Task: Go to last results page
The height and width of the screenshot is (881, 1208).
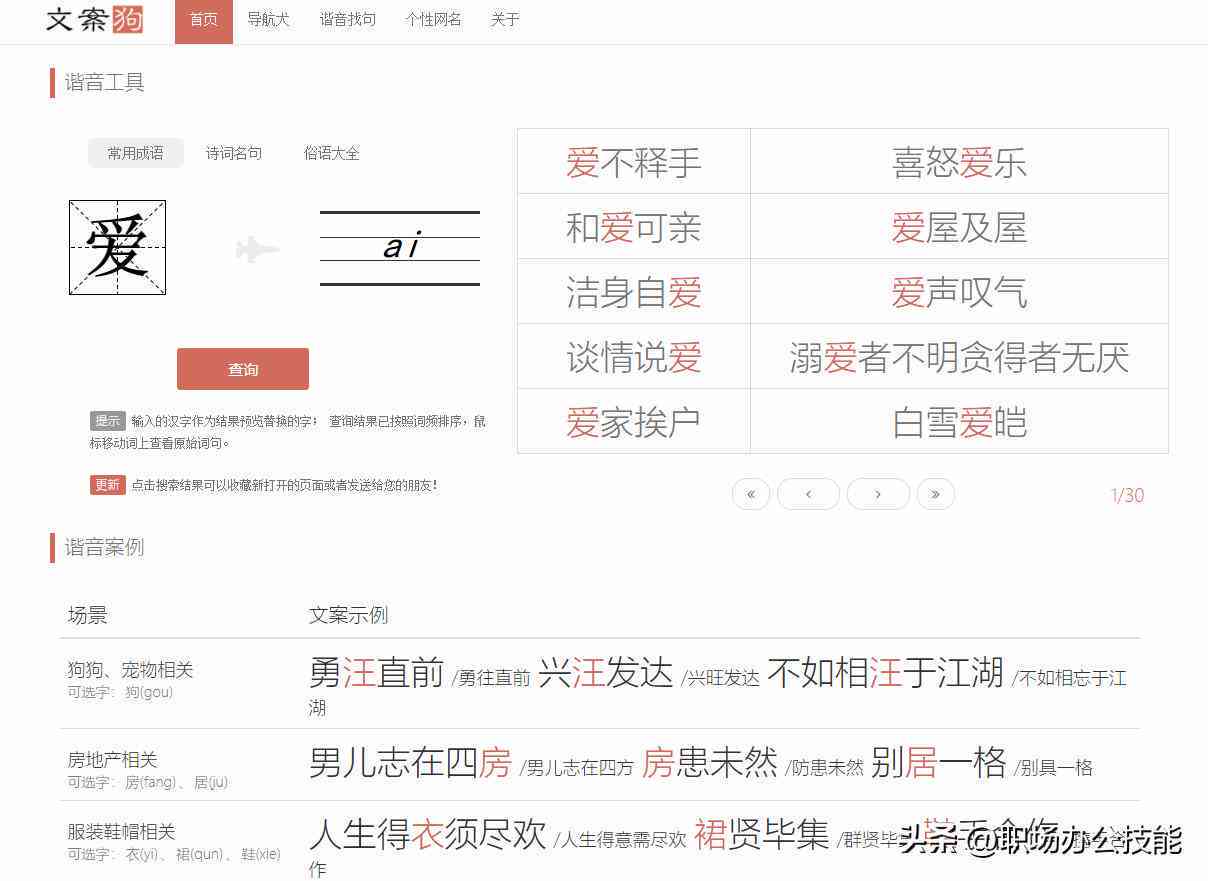Action: [936, 494]
